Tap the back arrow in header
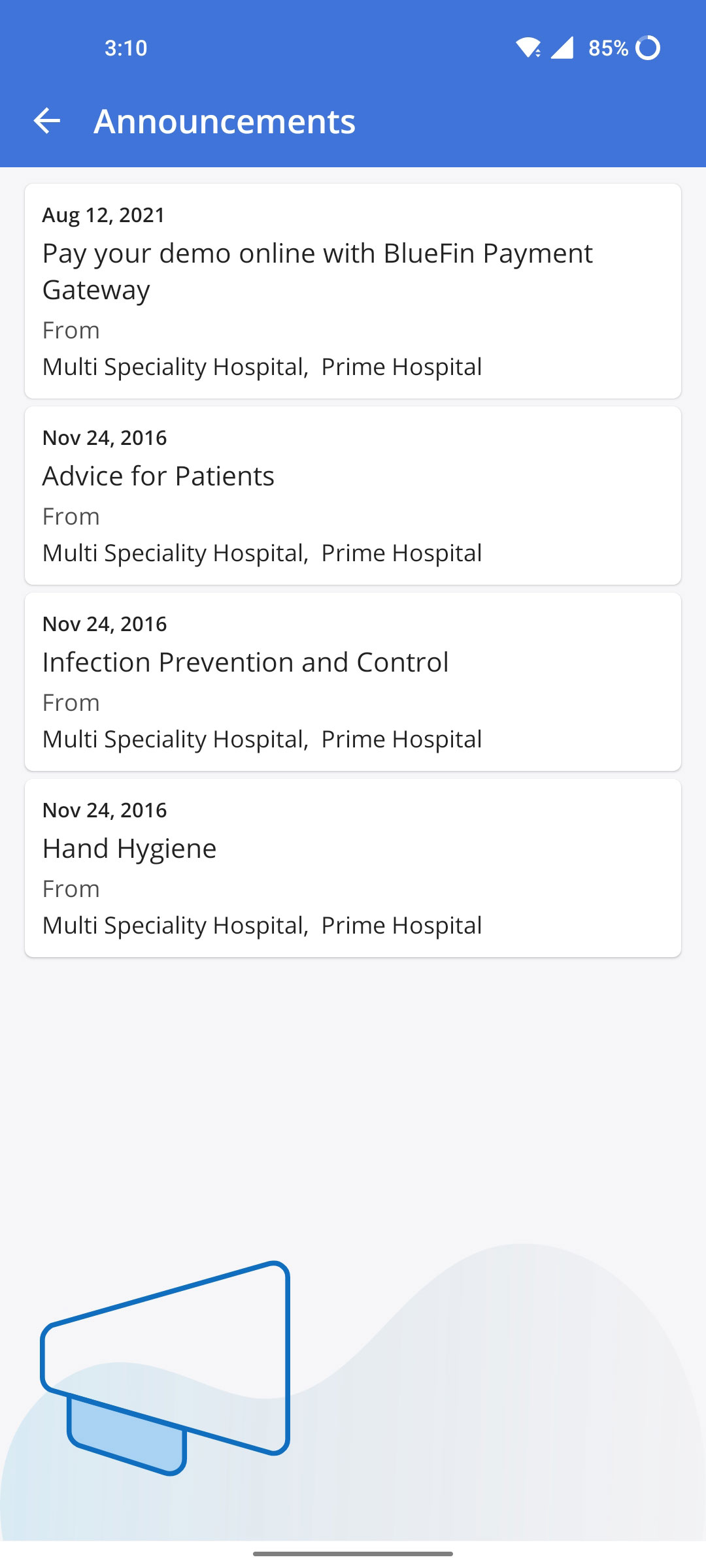 [47, 121]
